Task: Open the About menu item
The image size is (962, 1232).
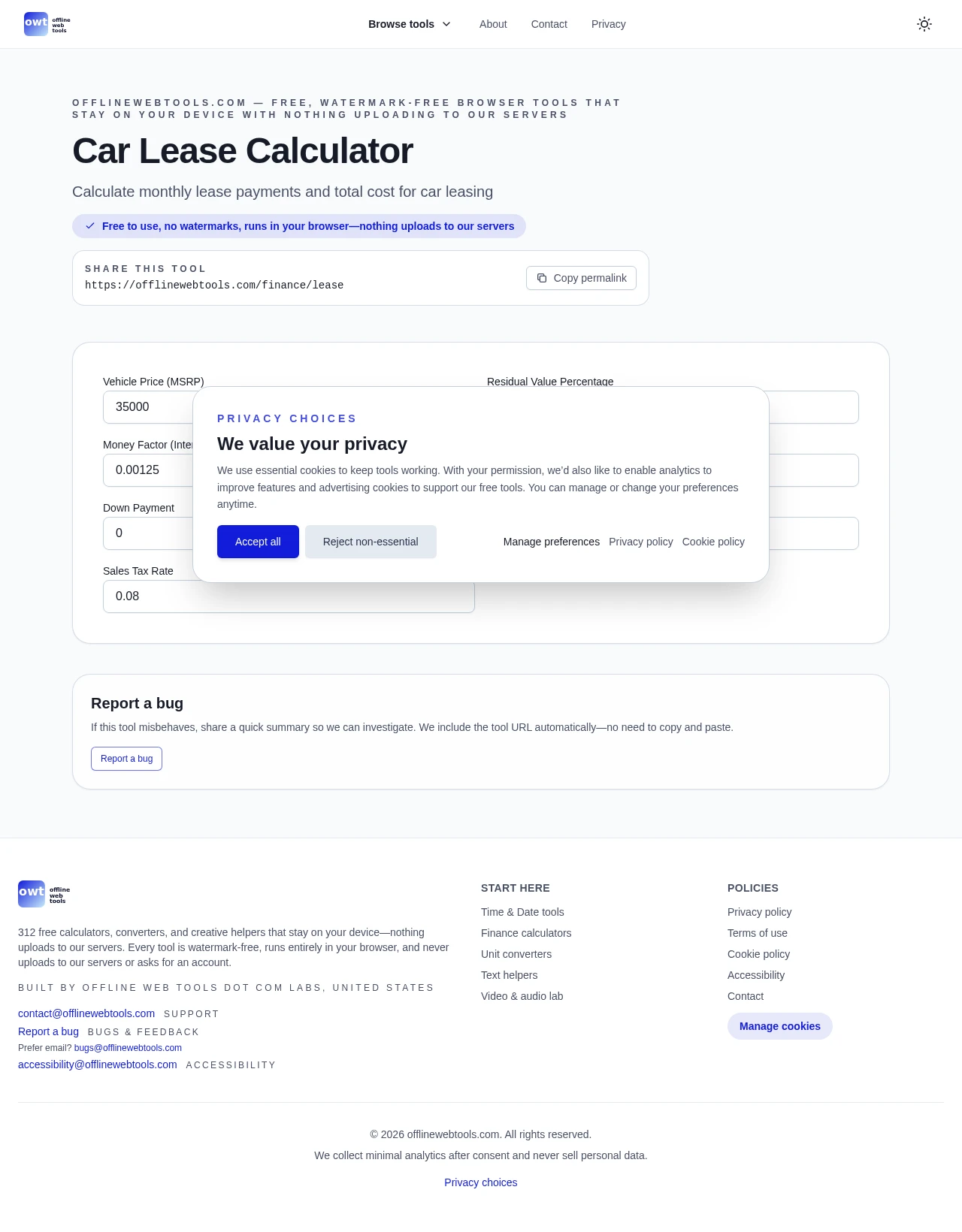Action: click(x=493, y=24)
